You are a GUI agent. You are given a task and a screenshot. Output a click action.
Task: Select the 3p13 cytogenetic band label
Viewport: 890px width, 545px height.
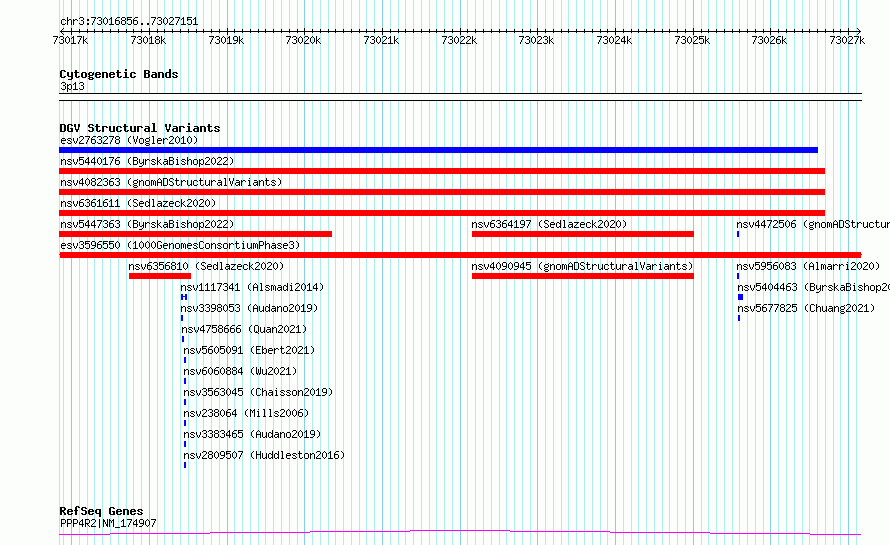tap(72, 86)
